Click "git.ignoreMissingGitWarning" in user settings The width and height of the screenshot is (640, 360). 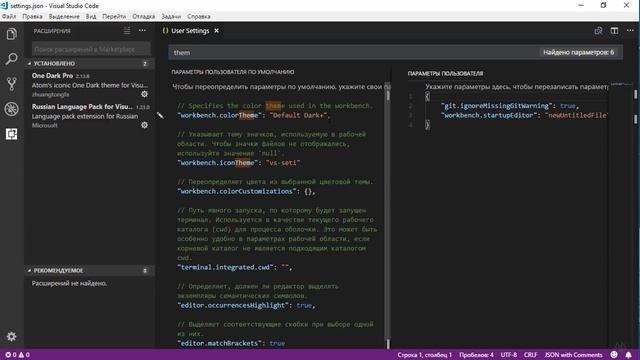click(x=497, y=106)
